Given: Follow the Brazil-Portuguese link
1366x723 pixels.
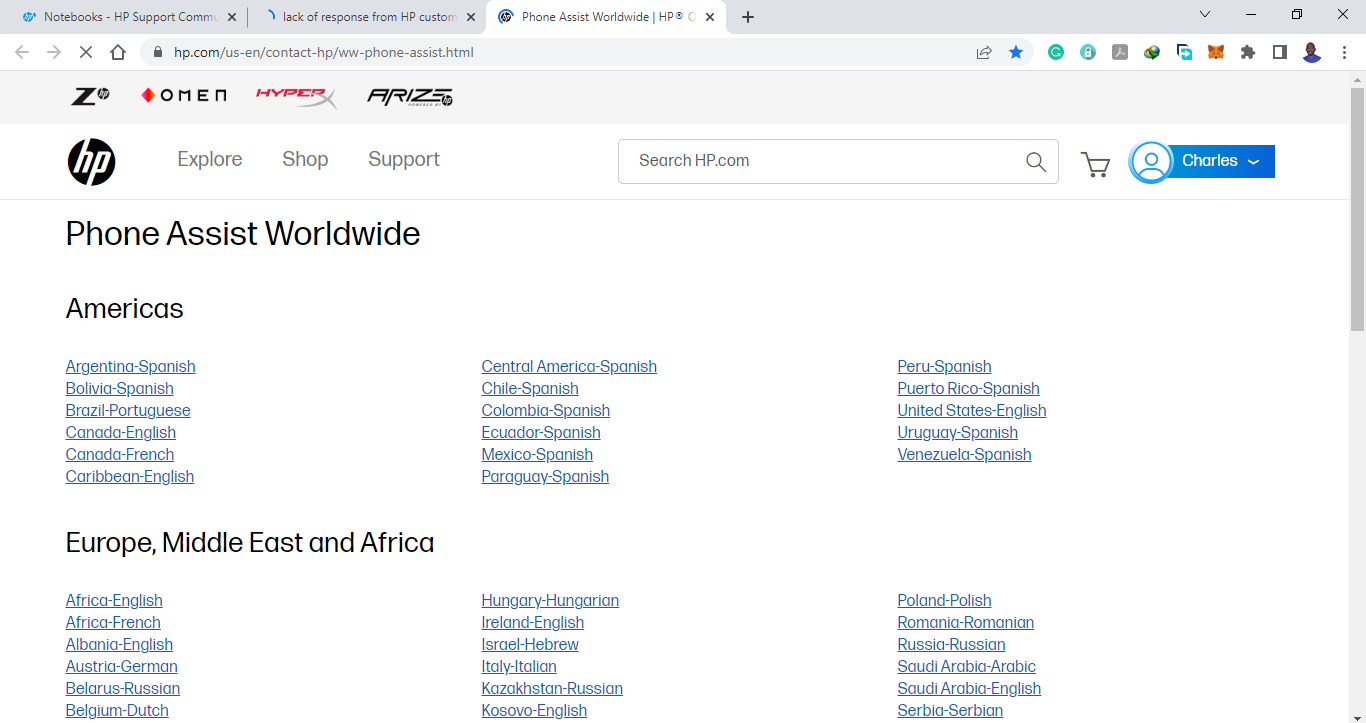Looking at the screenshot, I should pyautogui.click(x=128, y=411).
